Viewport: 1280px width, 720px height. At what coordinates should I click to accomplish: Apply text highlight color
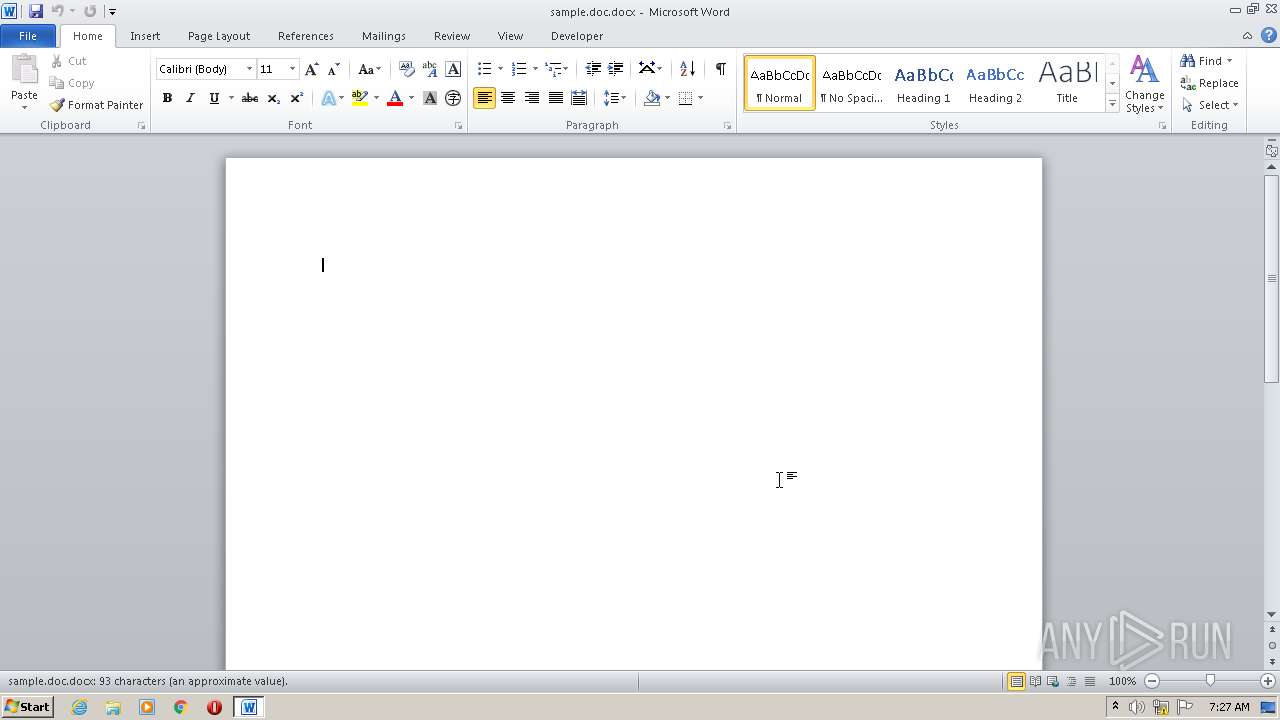pyautogui.click(x=360, y=98)
